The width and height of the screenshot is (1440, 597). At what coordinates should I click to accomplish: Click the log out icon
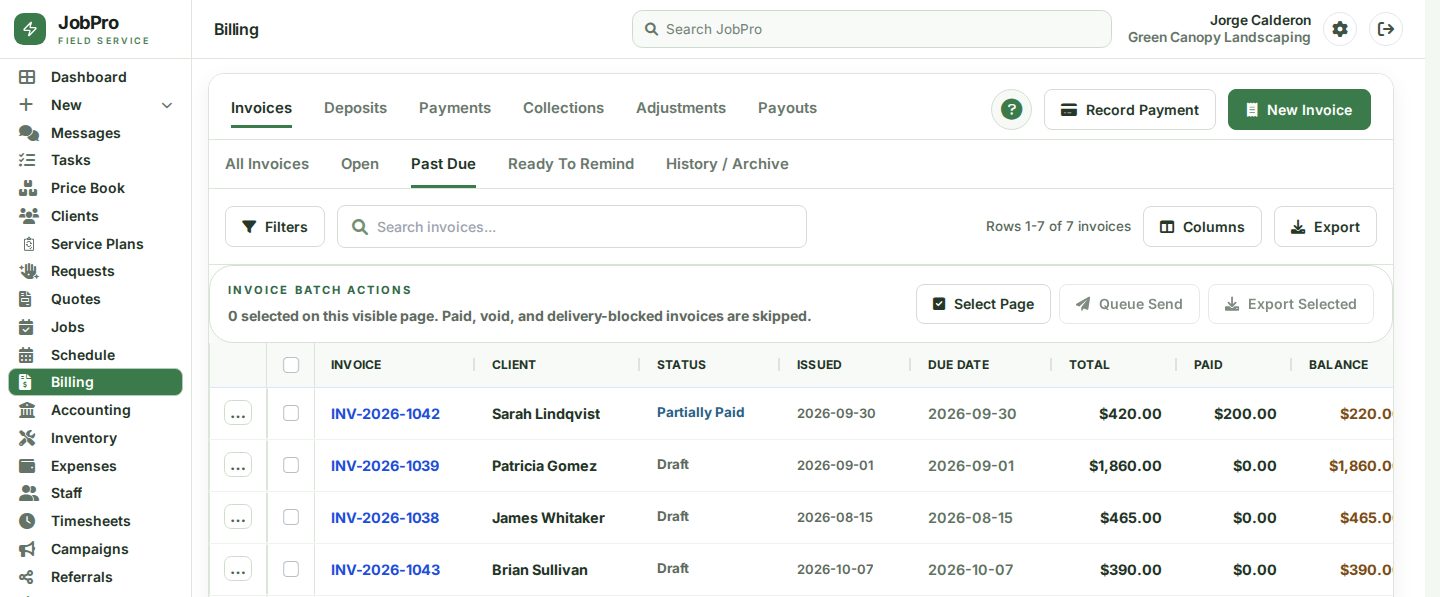click(1386, 29)
